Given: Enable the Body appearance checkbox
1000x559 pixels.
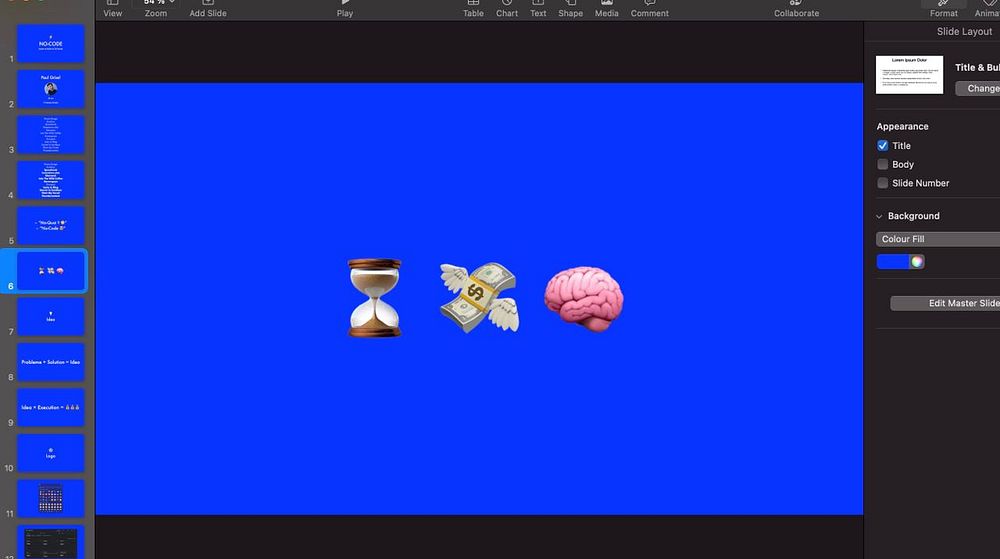Looking at the screenshot, I should [883, 164].
